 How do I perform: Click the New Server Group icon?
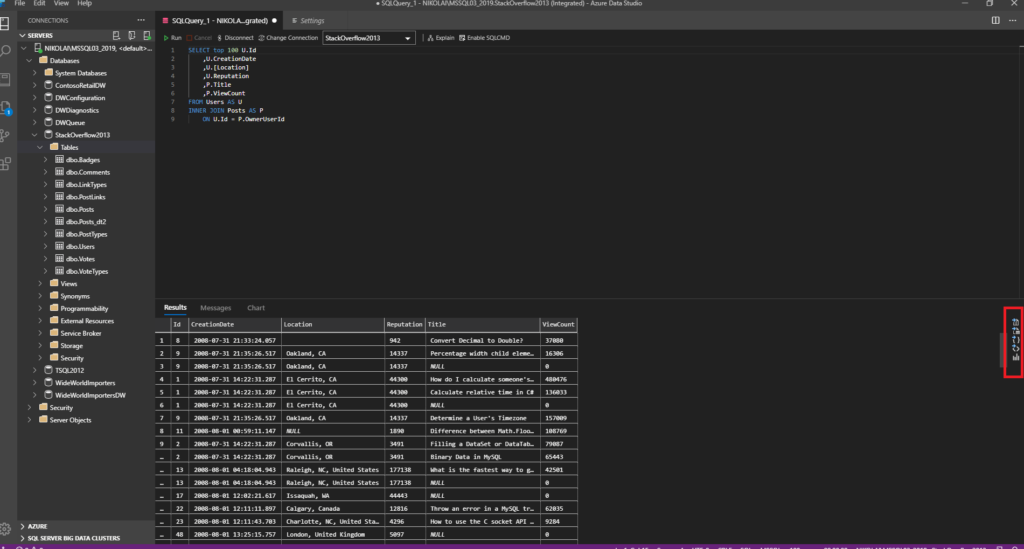(132, 35)
